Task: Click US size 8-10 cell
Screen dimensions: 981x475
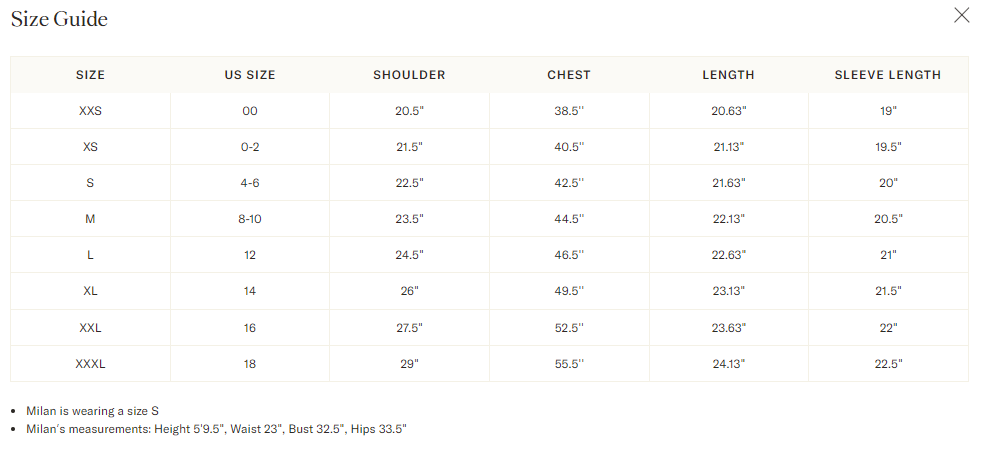Action: [x=250, y=219]
